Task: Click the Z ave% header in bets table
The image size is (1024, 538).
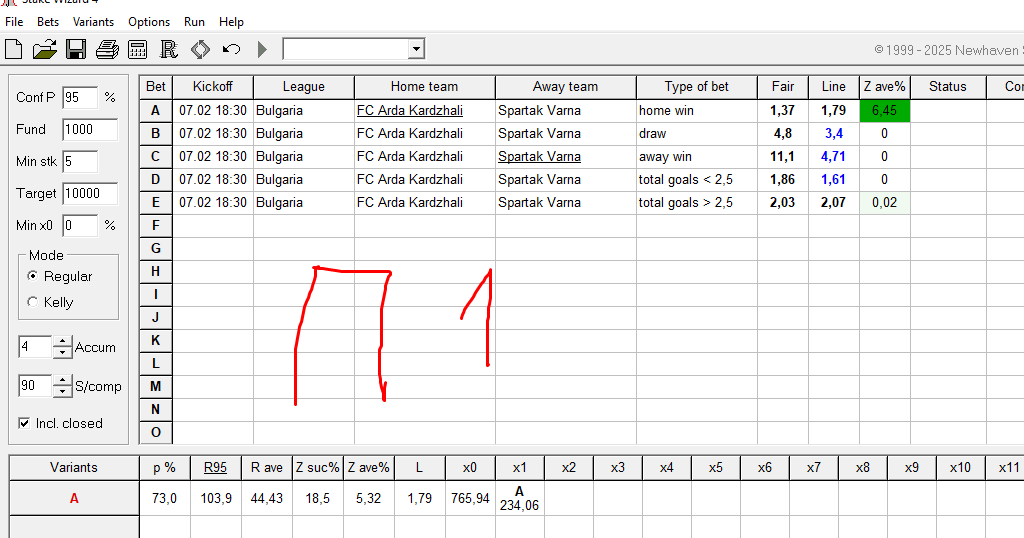Action: [885, 87]
